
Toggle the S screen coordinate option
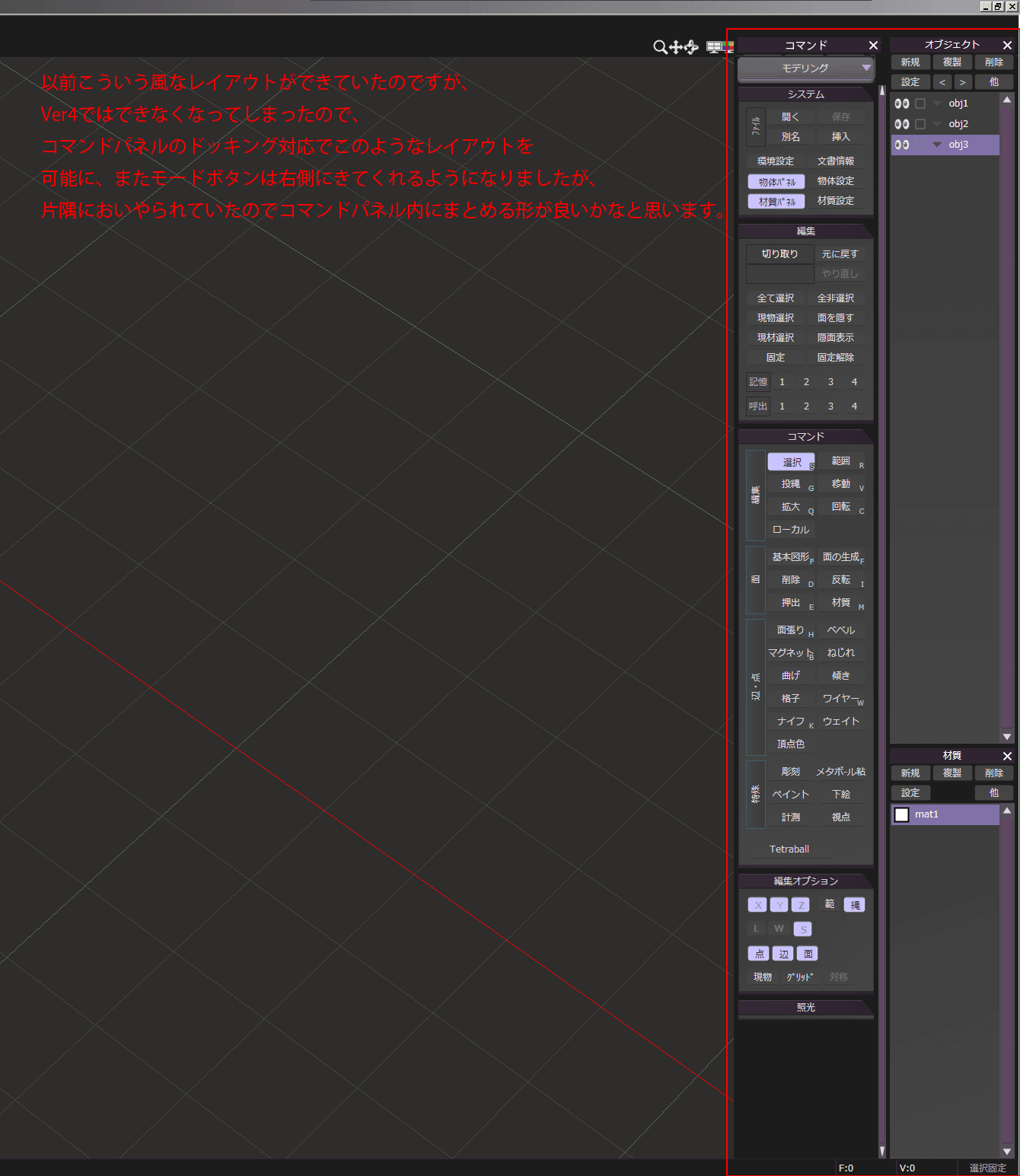[803, 929]
